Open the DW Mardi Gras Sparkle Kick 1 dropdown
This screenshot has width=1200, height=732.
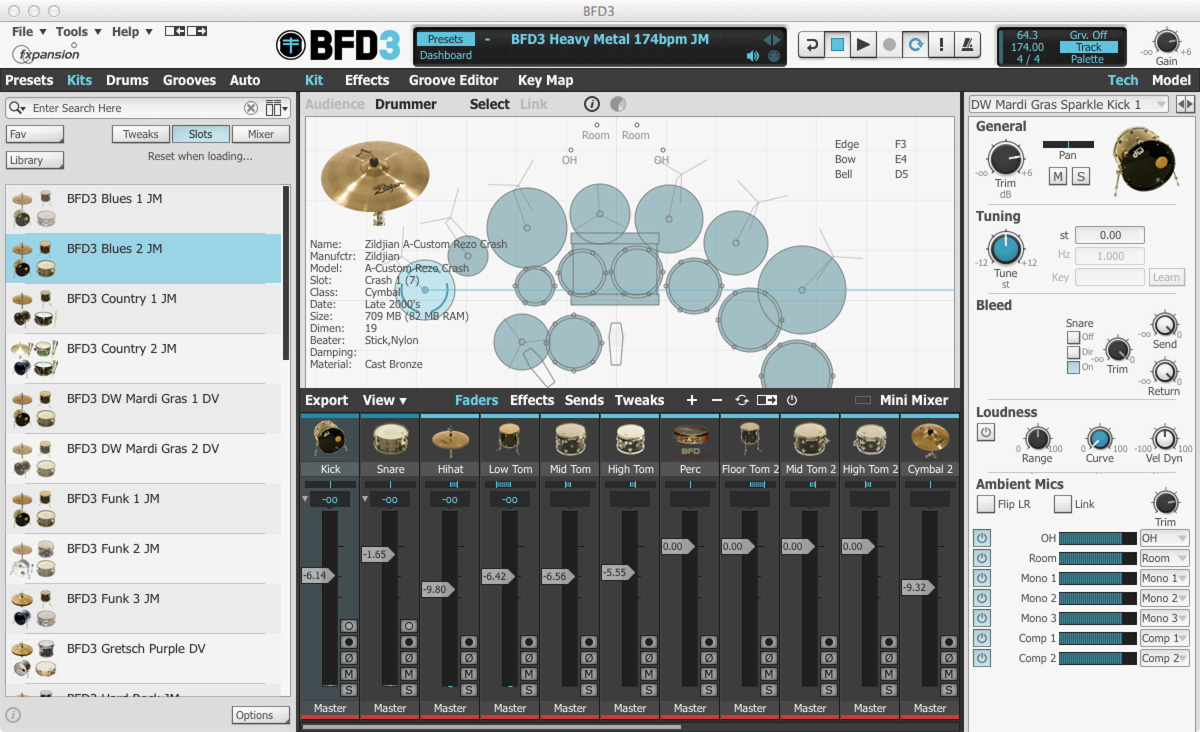click(1068, 104)
